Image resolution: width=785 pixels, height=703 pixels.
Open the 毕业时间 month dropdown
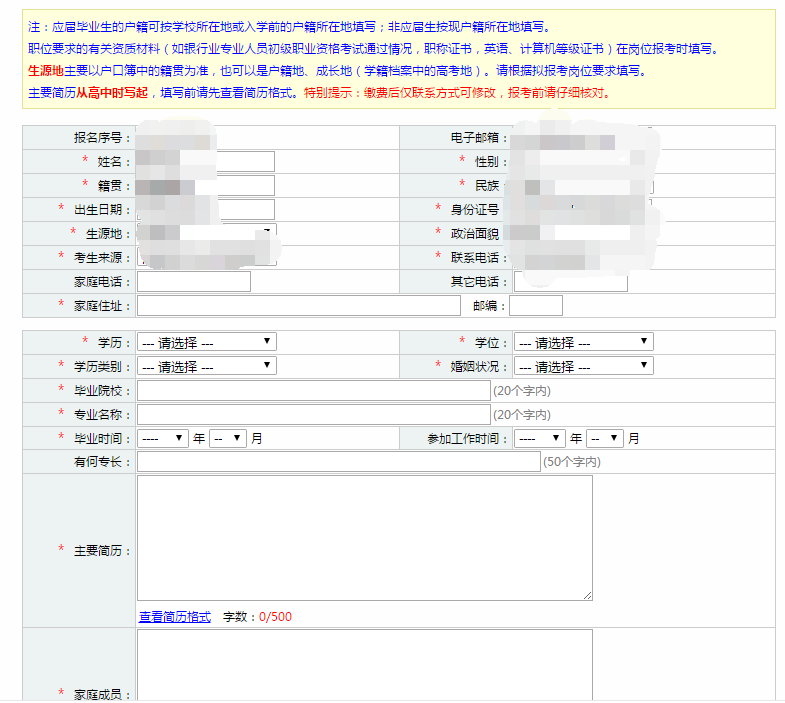pyautogui.click(x=227, y=438)
